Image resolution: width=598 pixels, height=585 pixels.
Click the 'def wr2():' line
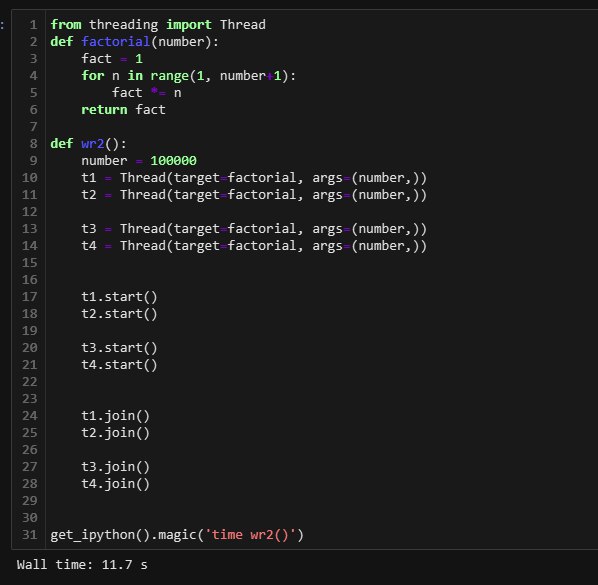click(88, 144)
